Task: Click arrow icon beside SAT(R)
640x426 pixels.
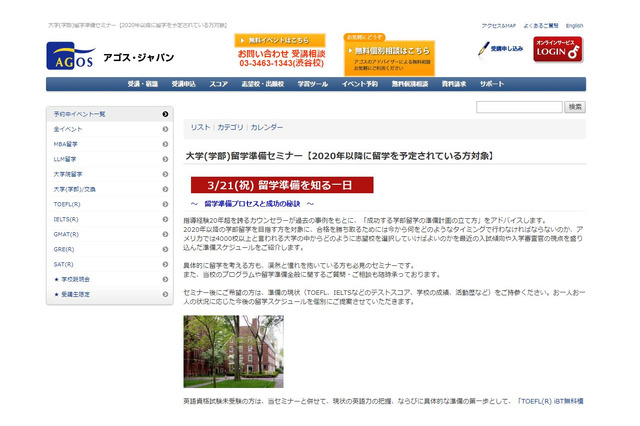Action: 165,264
